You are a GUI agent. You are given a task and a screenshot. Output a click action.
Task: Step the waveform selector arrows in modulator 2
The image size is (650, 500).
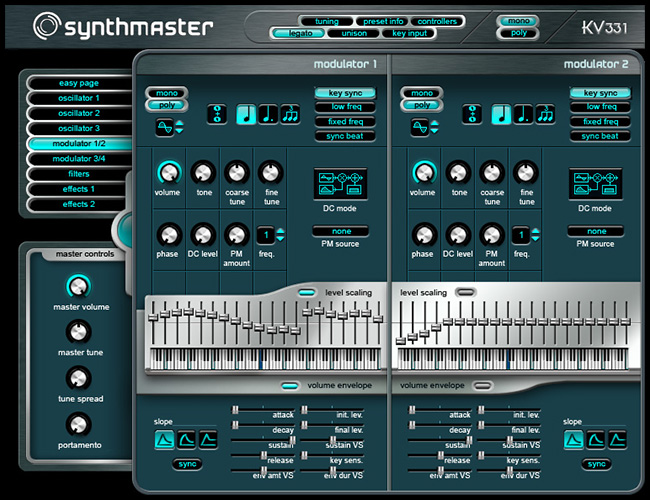(x=434, y=127)
